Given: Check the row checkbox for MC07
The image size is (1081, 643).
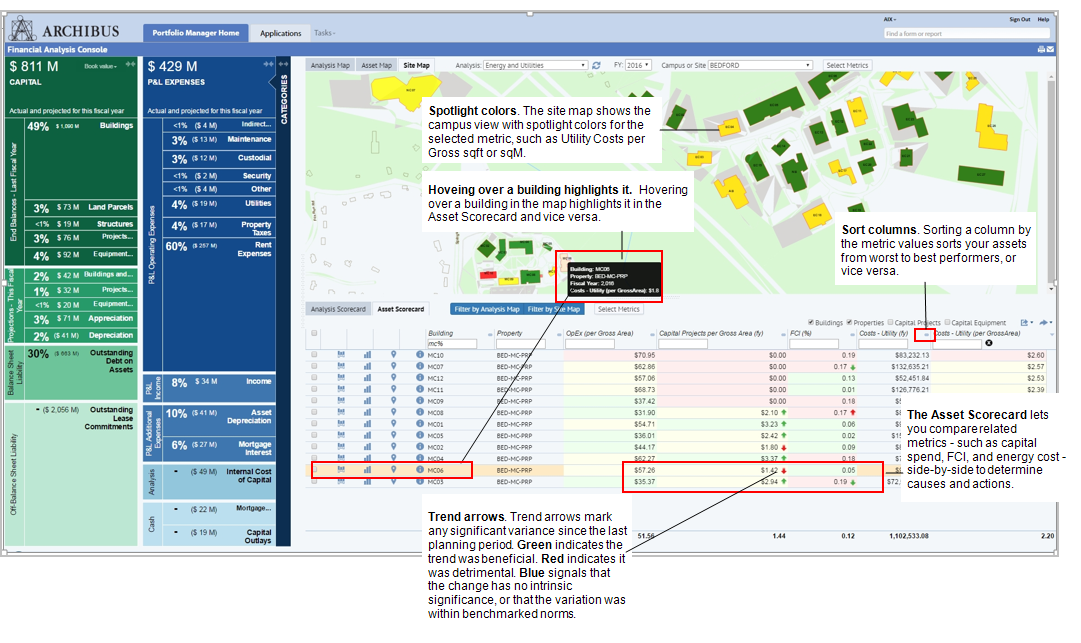Looking at the screenshot, I should [x=314, y=366].
